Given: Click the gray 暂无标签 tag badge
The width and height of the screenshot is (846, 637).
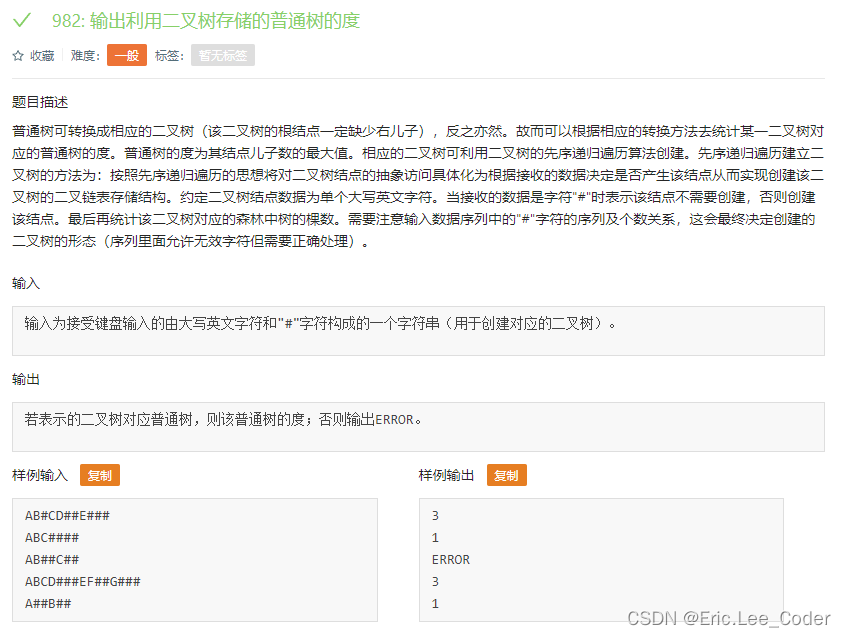Looking at the screenshot, I should 222,56.
